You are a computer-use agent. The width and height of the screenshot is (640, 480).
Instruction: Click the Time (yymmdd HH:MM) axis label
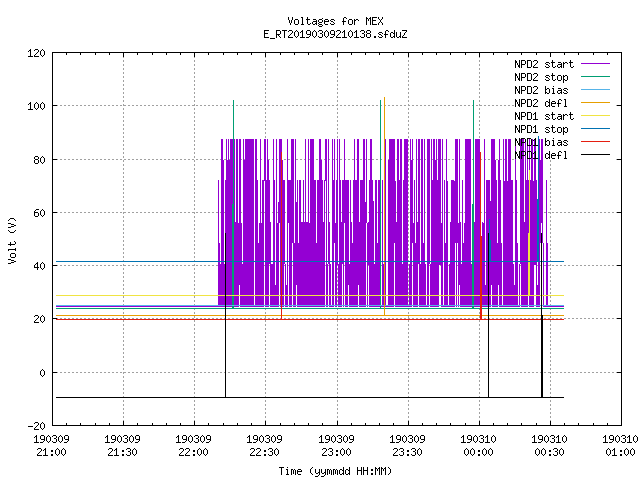click(x=335, y=471)
